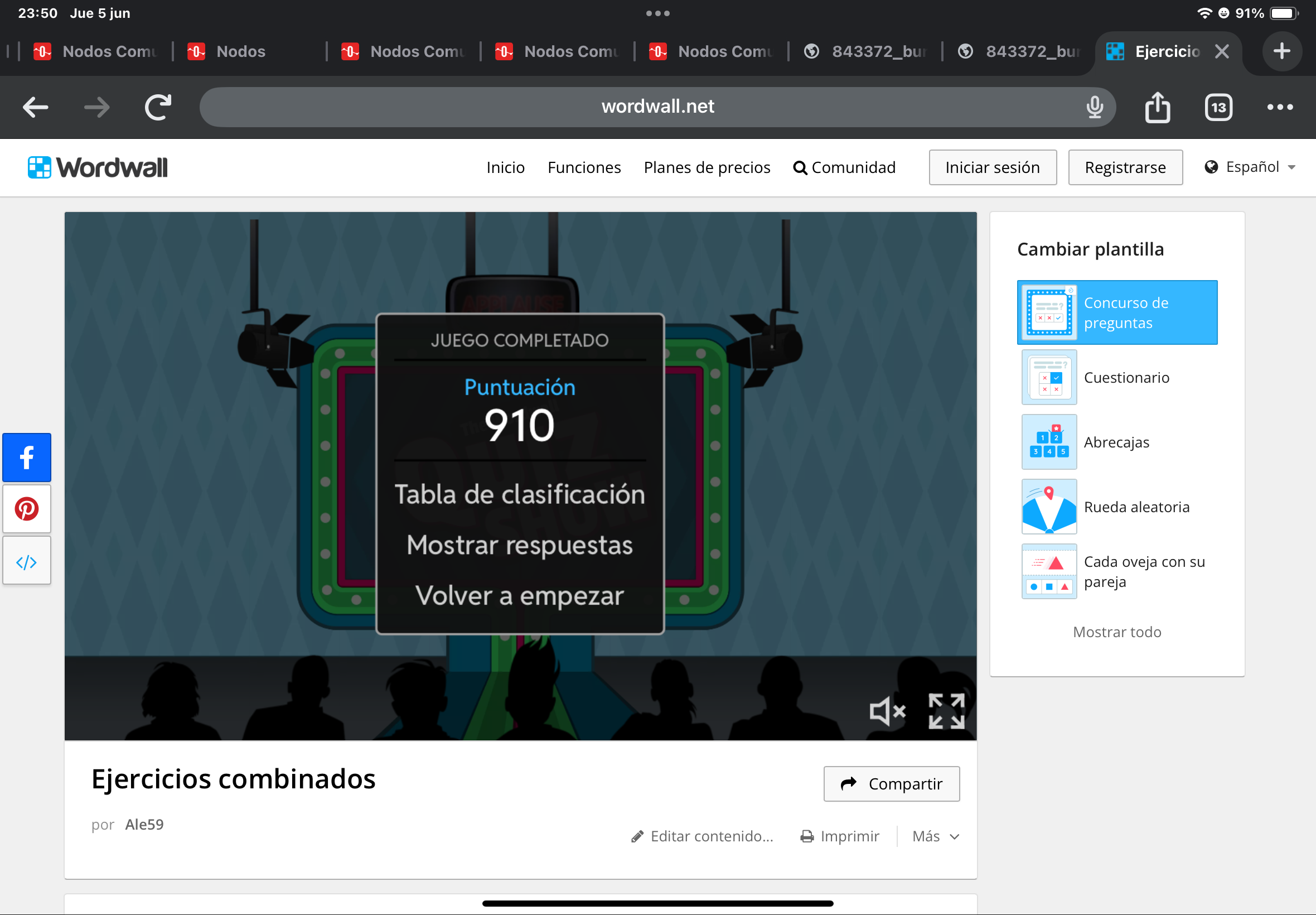The width and height of the screenshot is (1316, 915).
Task: Open the tab overview showing 13 tabs
Action: click(1218, 107)
